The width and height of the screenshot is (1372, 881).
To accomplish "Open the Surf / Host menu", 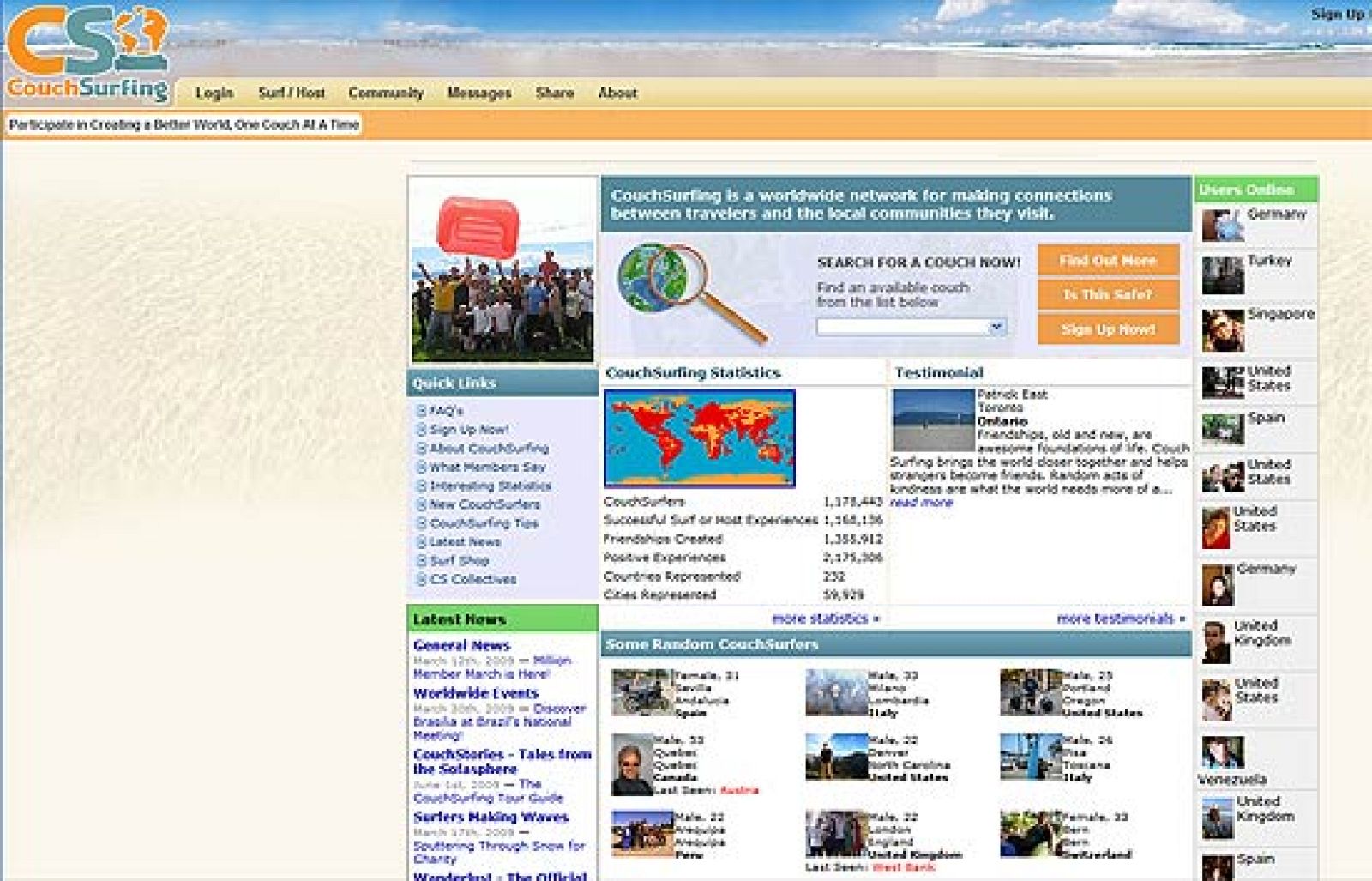I will point(292,93).
